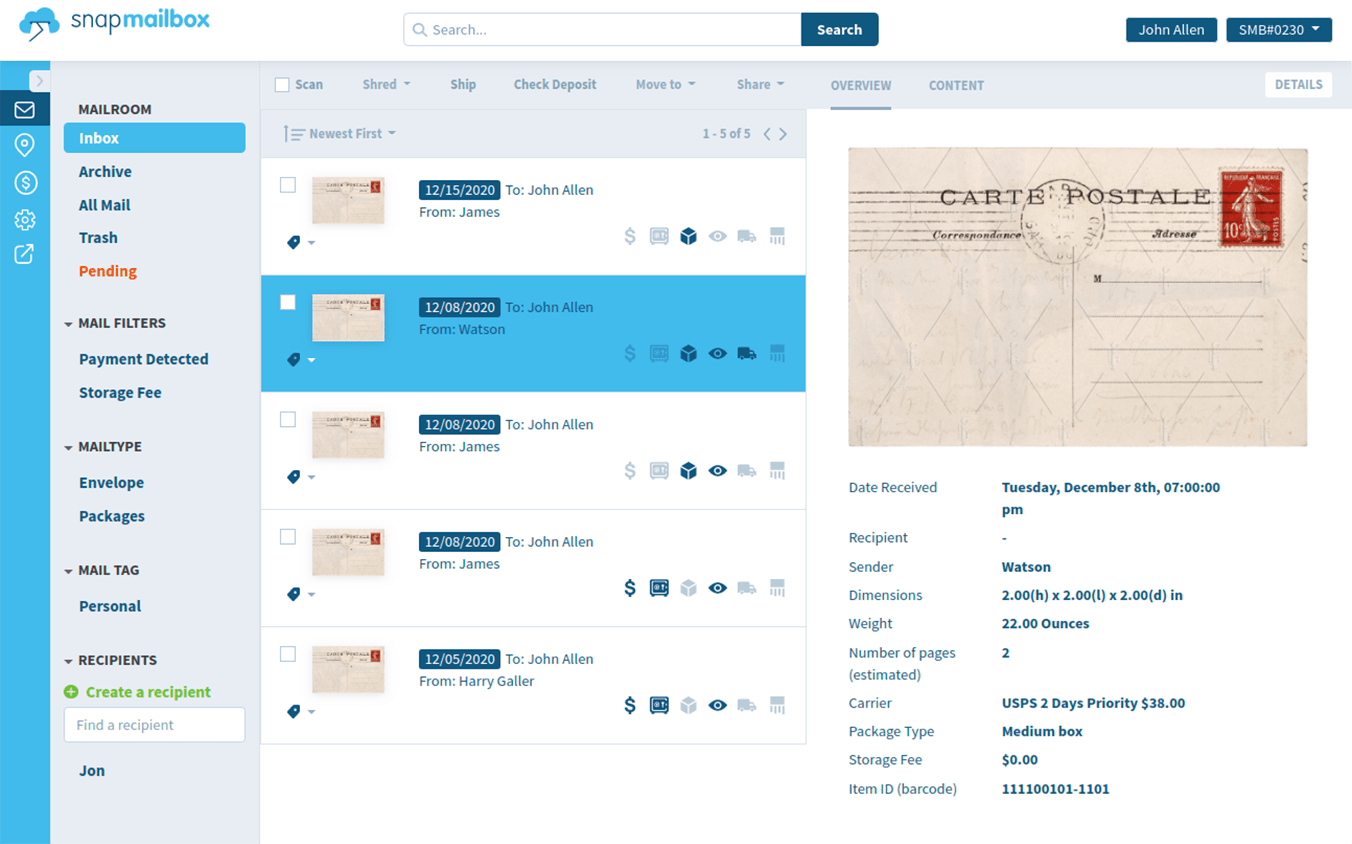Click the box icon on Harry Galler's mail
This screenshot has height=844, width=1352.
click(688, 706)
